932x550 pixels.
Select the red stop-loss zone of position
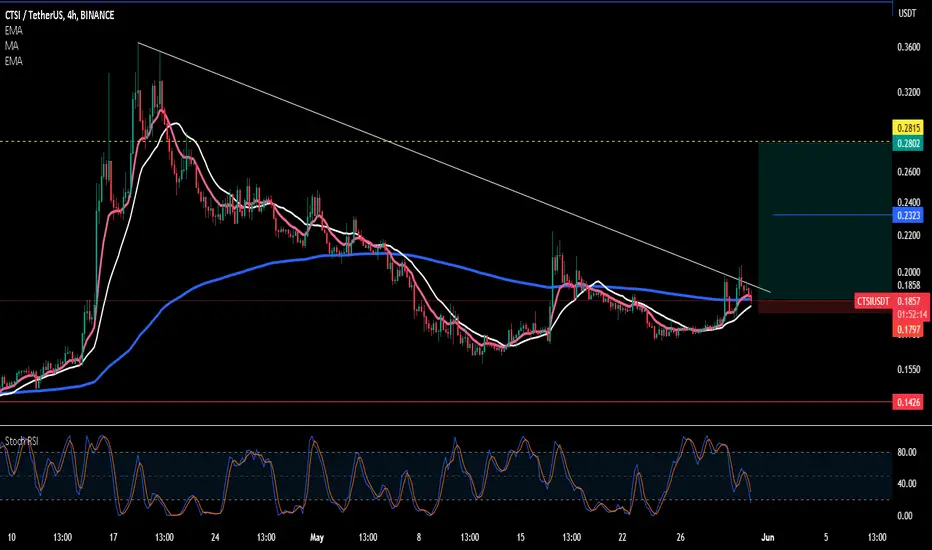825,307
